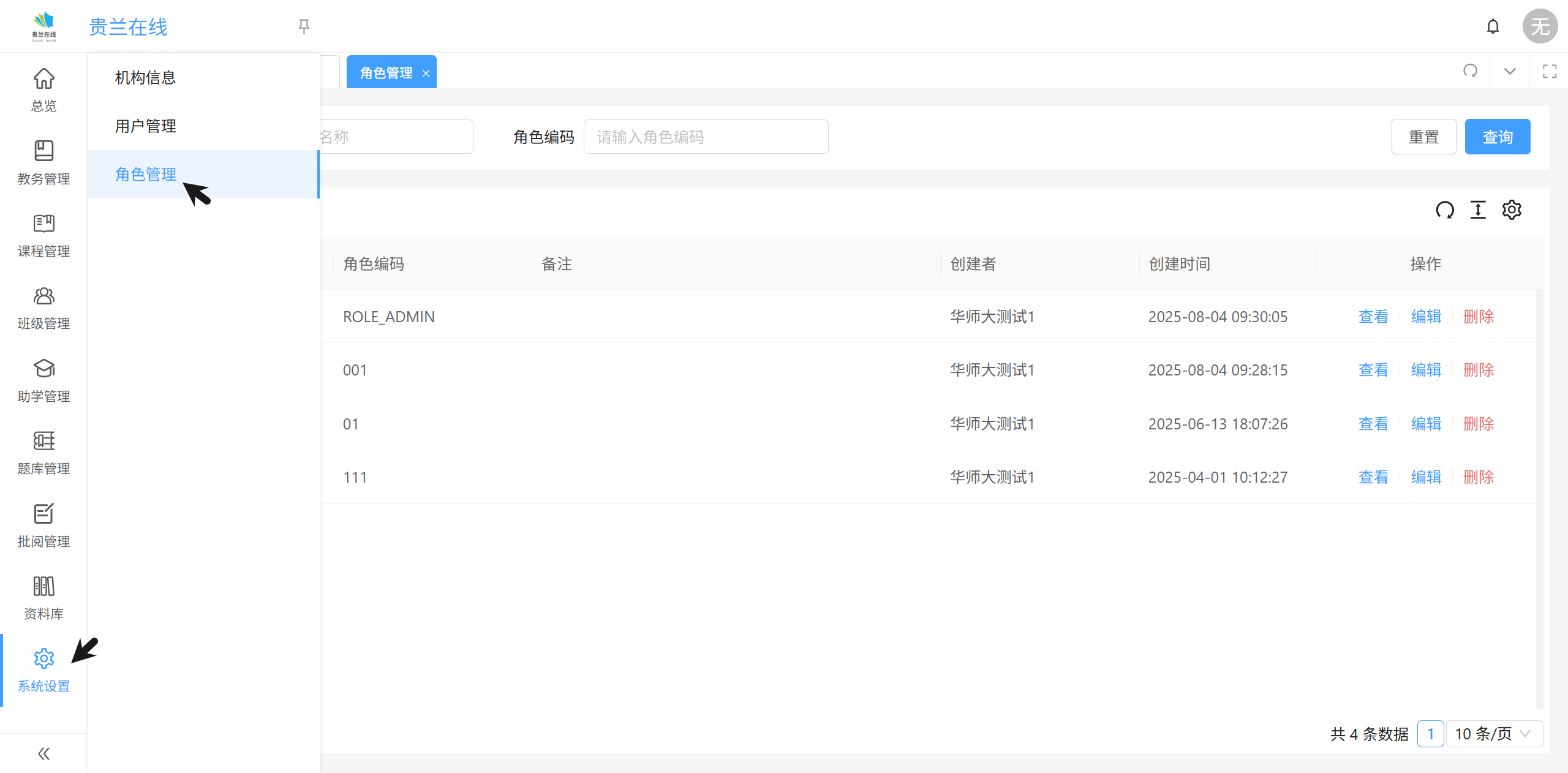The height and width of the screenshot is (773, 1568).
Task: Toggle the pin sidebar menu icon
Action: click(304, 26)
